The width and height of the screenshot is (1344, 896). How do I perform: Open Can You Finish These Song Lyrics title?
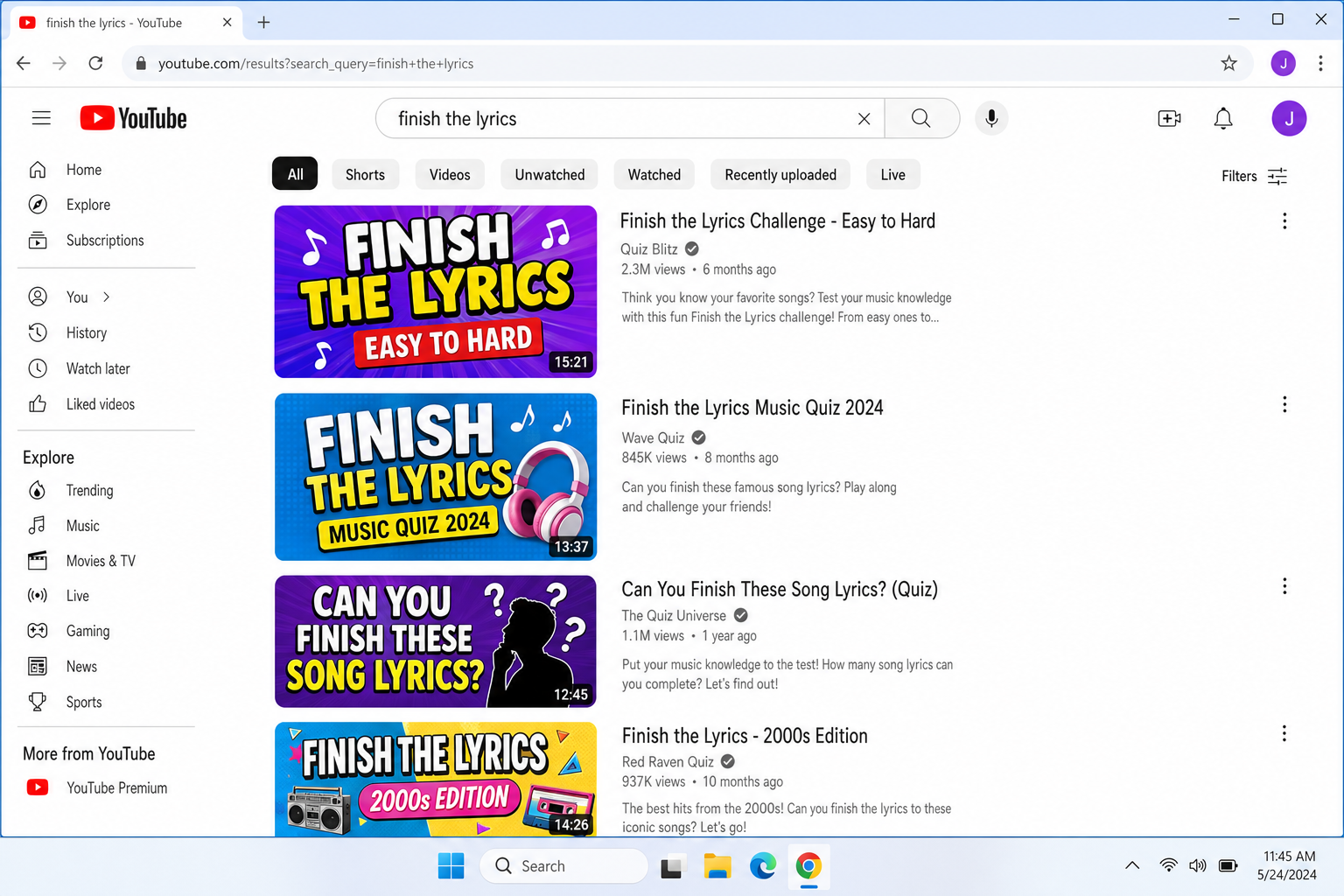[779, 589]
